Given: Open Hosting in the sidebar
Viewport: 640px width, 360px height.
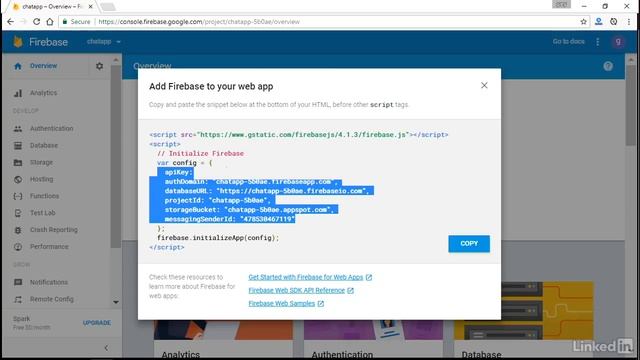Looking at the screenshot, I should pyautogui.click(x=41, y=179).
